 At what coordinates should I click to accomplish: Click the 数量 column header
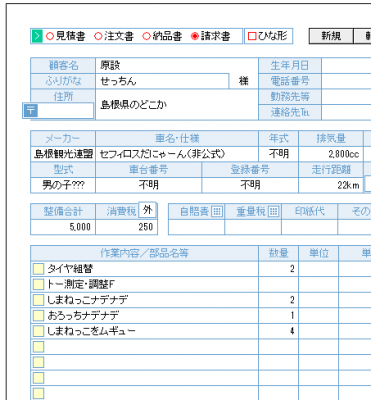pos(278,253)
